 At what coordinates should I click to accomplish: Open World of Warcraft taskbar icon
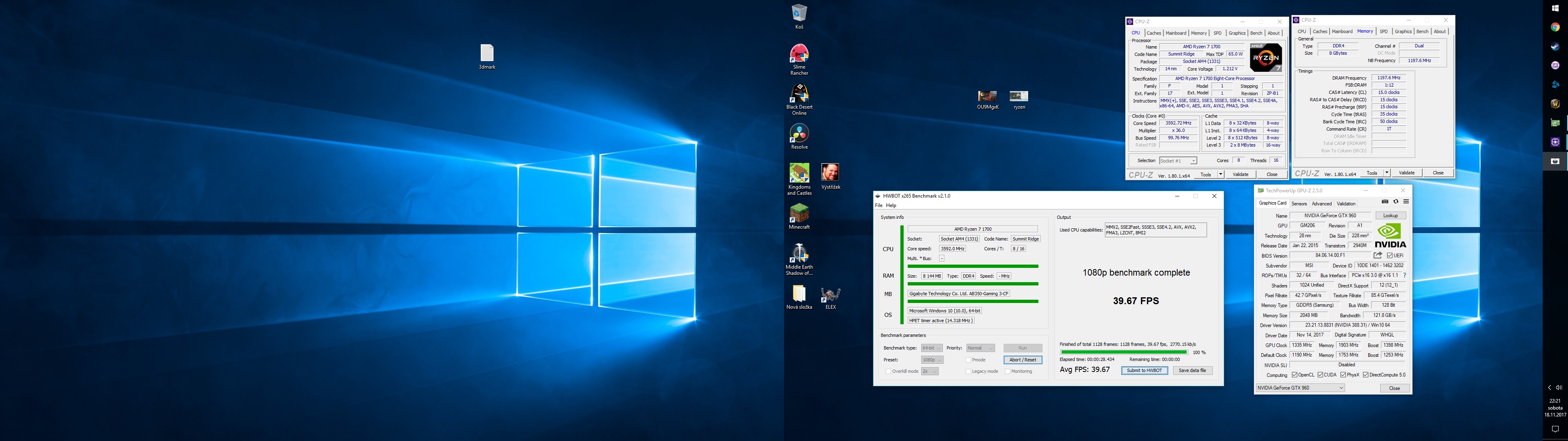pos(1555,104)
